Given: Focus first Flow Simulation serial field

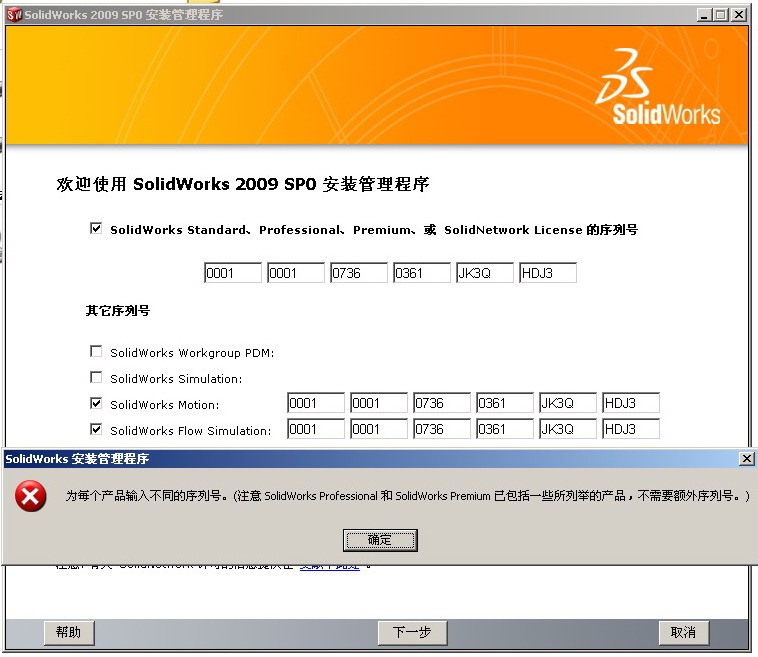Looking at the screenshot, I should pos(316,429).
